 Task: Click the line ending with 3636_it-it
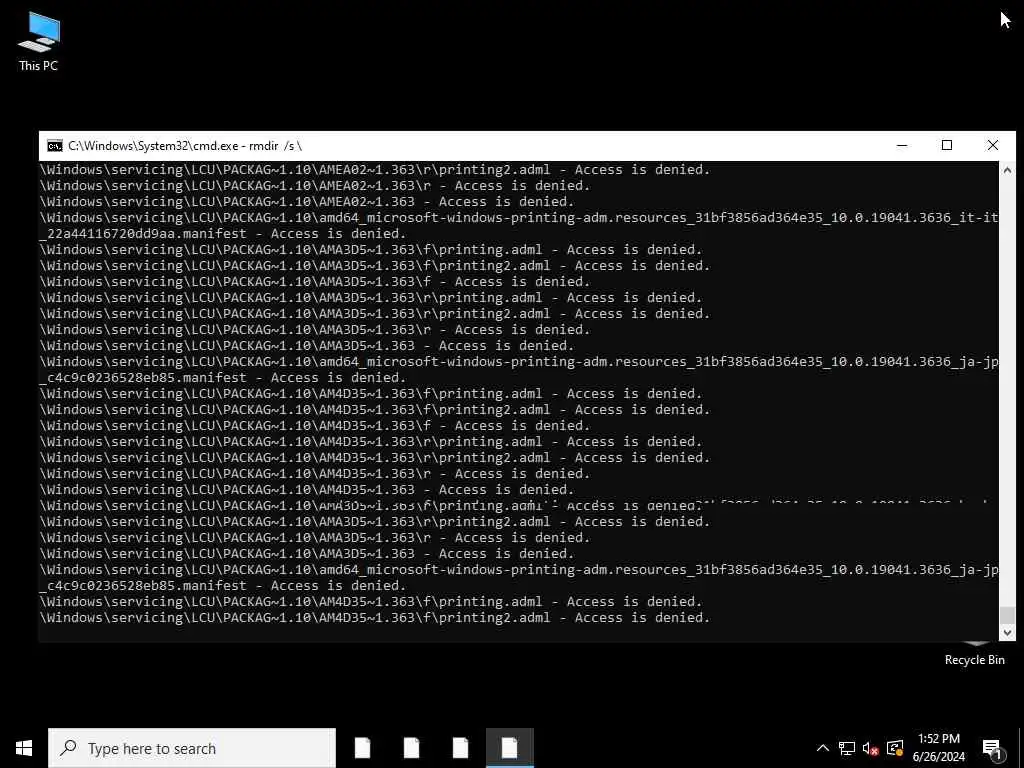pyautogui.click(x=519, y=217)
